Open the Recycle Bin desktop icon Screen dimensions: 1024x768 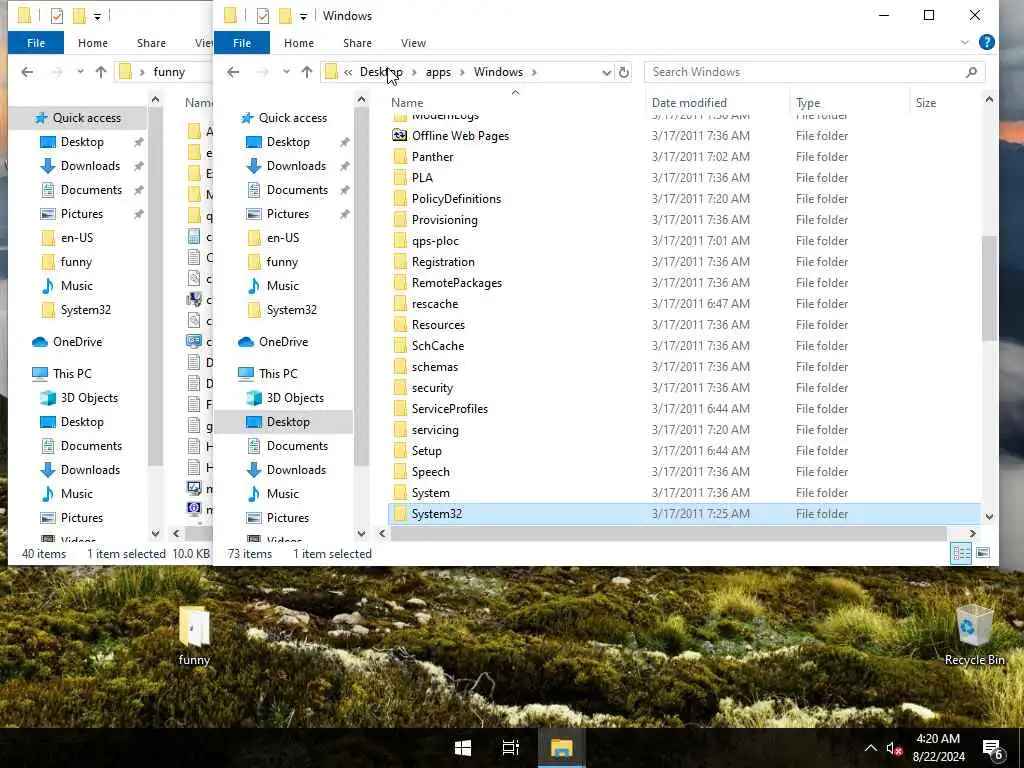[974, 635]
